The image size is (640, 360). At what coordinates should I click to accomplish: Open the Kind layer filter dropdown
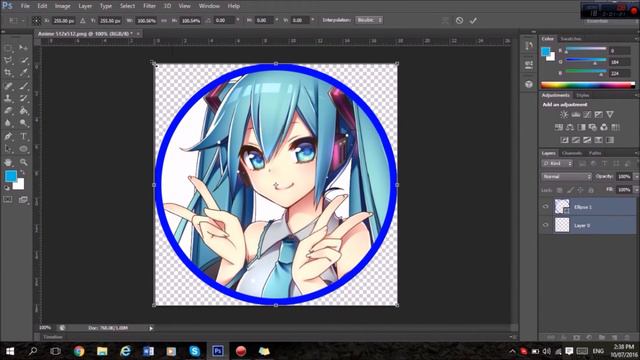point(557,164)
